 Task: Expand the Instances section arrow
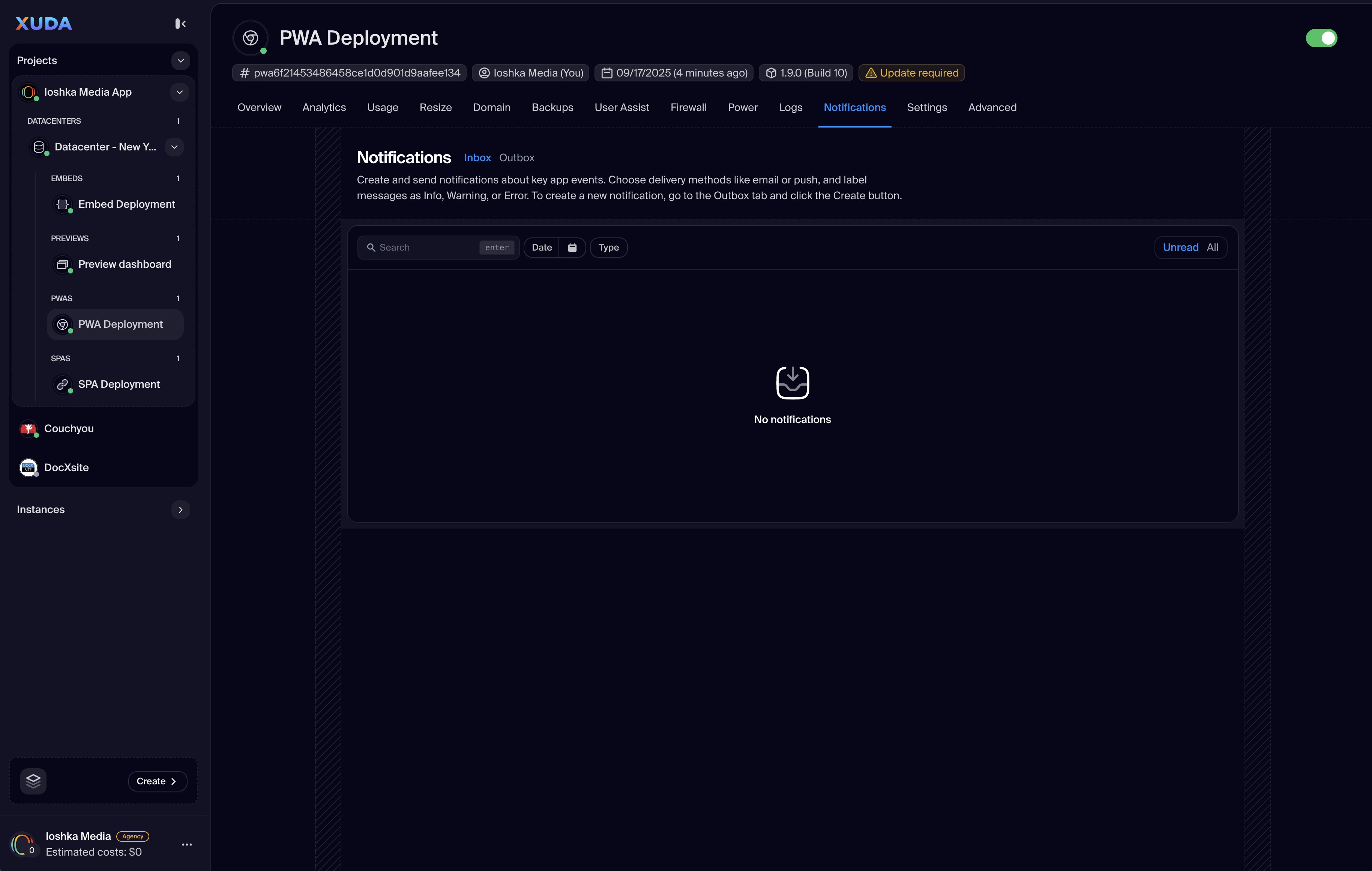coord(181,509)
